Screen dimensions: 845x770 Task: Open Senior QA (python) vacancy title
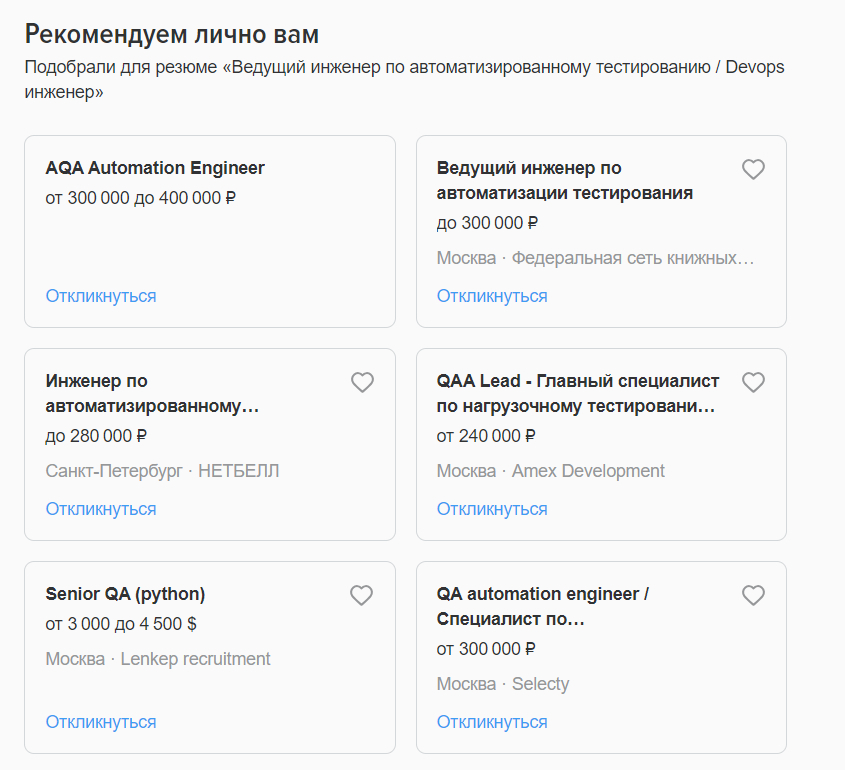[125, 594]
